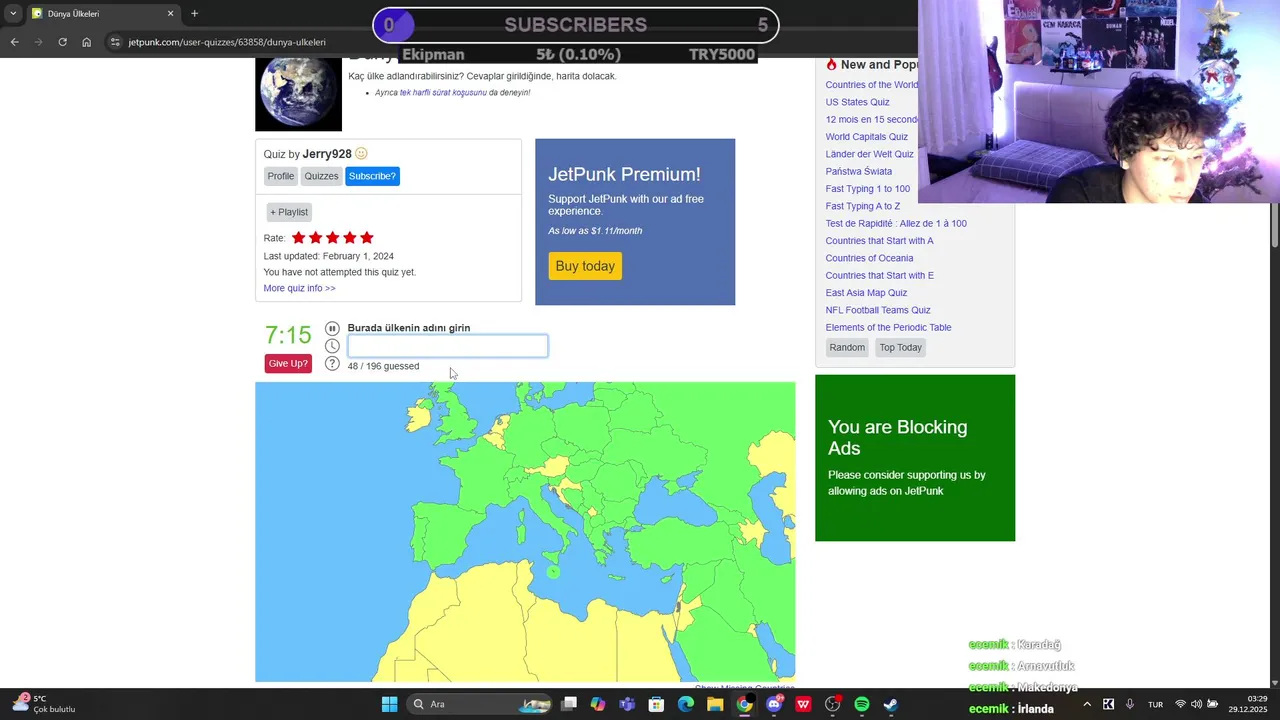Click the Give Up? button
Image resolution: width=1280 pixels, height=720 pixels.
288,363
